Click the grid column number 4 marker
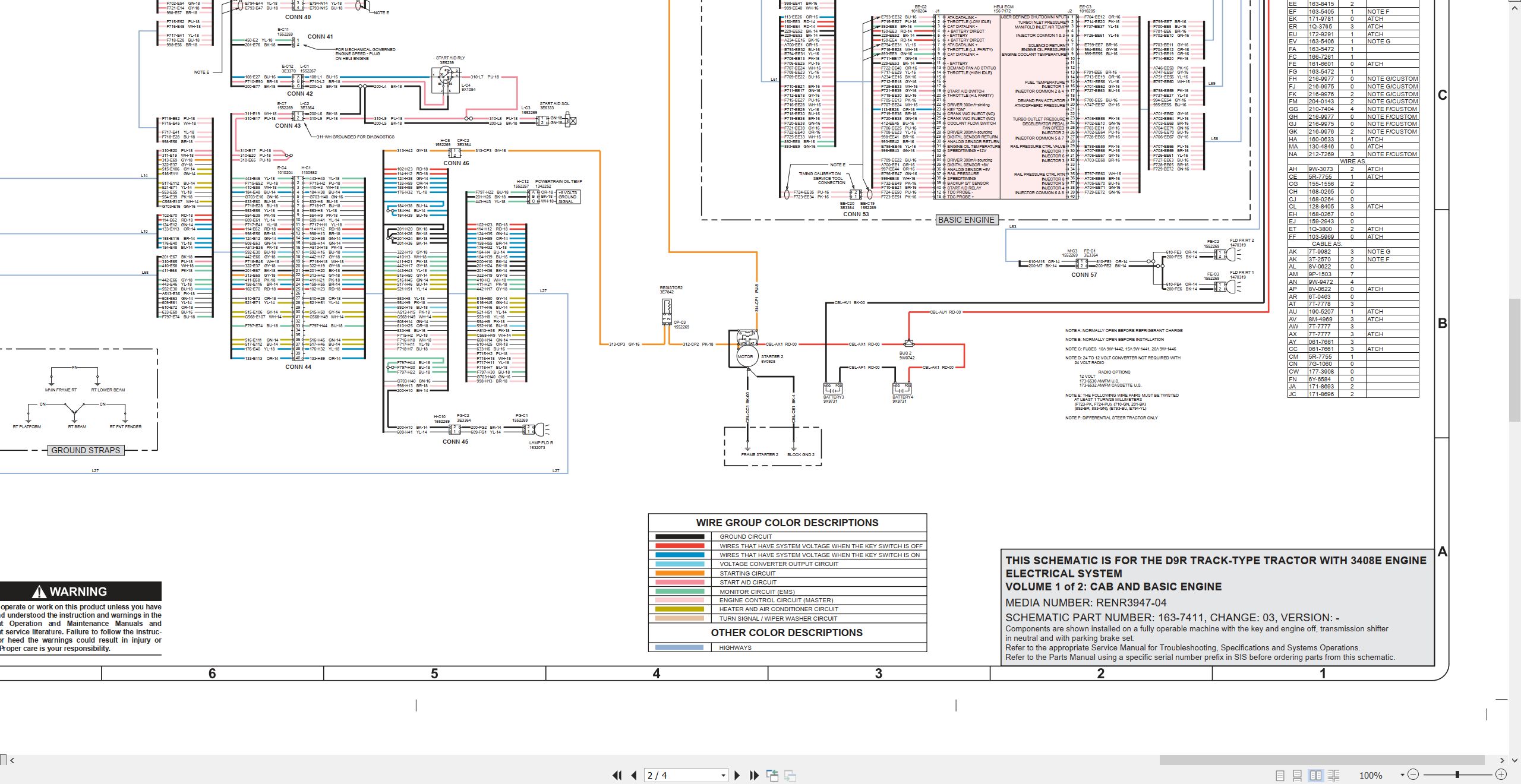This screenshot has width=1521, height=784. click(x=657, y=674)
